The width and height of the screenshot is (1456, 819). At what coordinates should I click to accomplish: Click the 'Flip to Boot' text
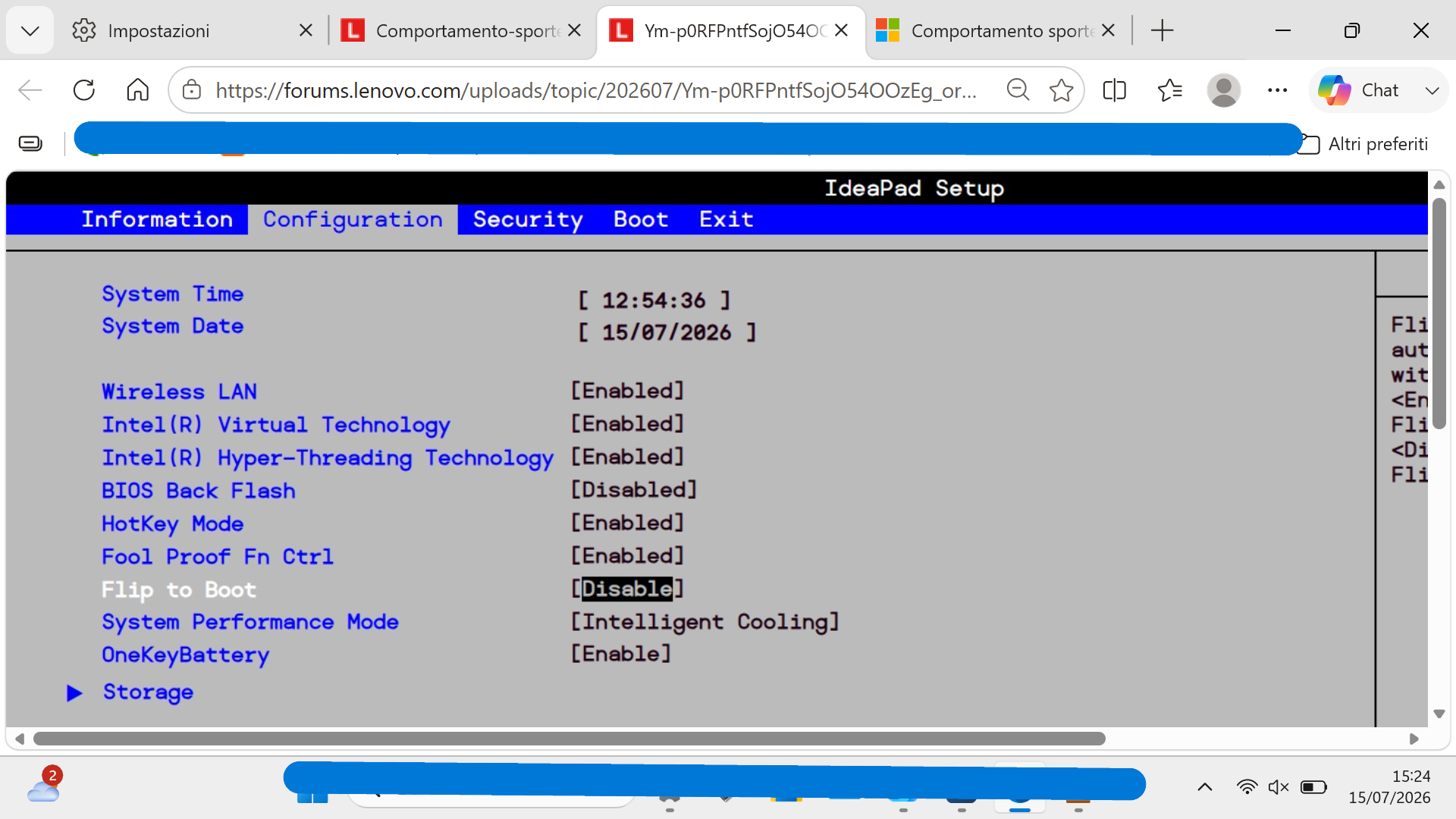coord(179,590)
